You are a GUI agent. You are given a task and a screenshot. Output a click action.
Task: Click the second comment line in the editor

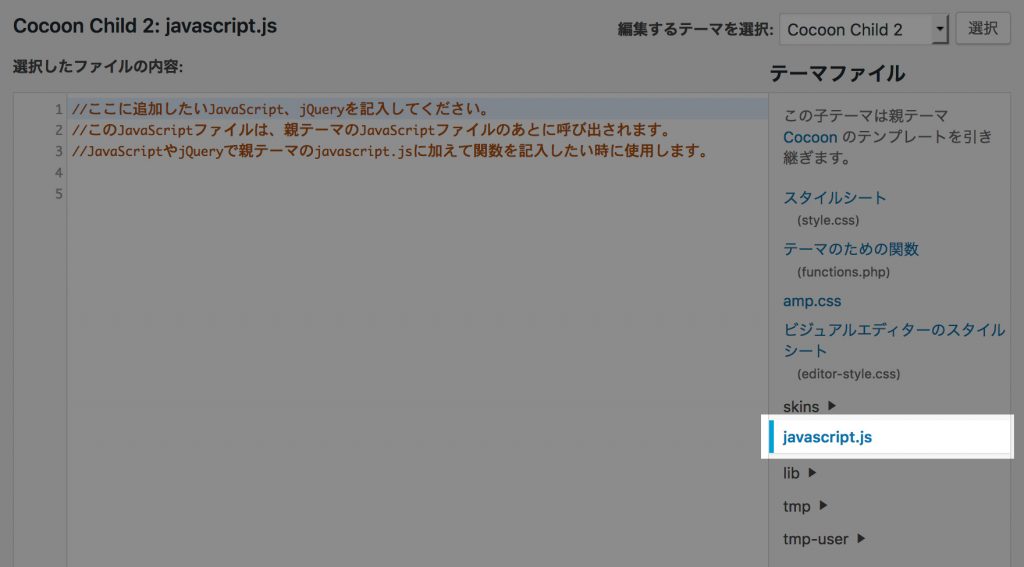point(370,131)
